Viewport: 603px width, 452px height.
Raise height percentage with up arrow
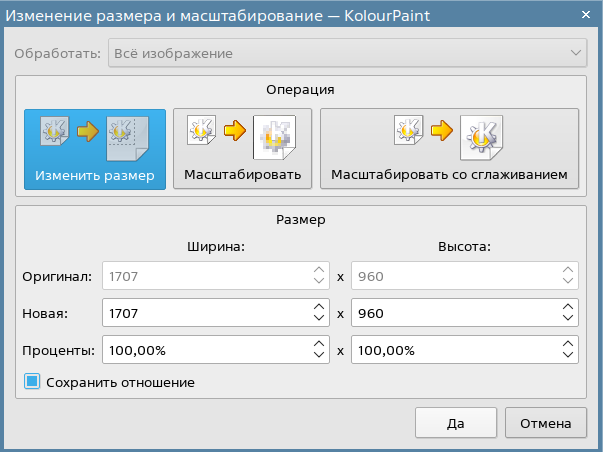click(x=568, y=345)
